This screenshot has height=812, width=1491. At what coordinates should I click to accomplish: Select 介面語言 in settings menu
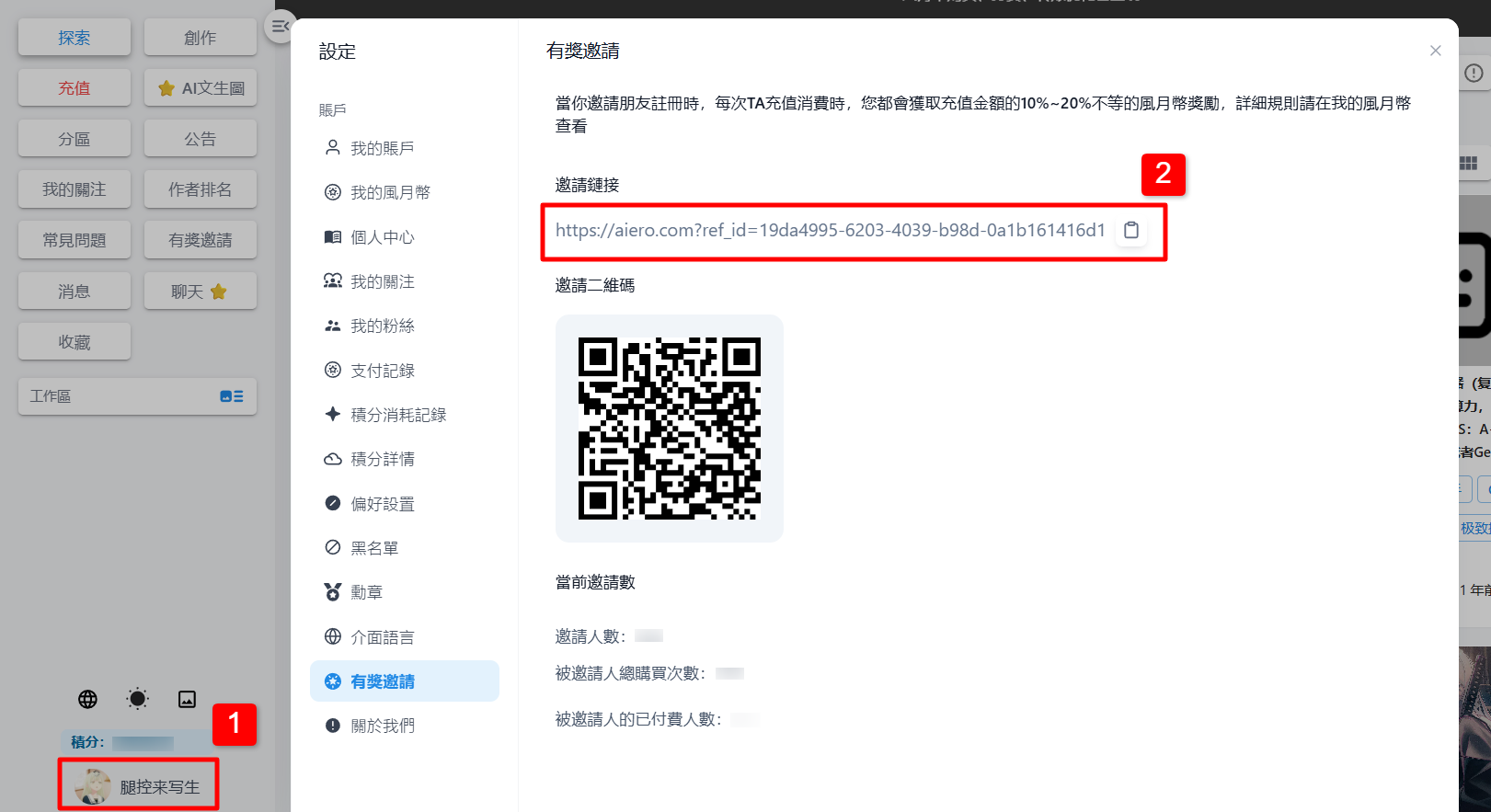coord(405,637)
